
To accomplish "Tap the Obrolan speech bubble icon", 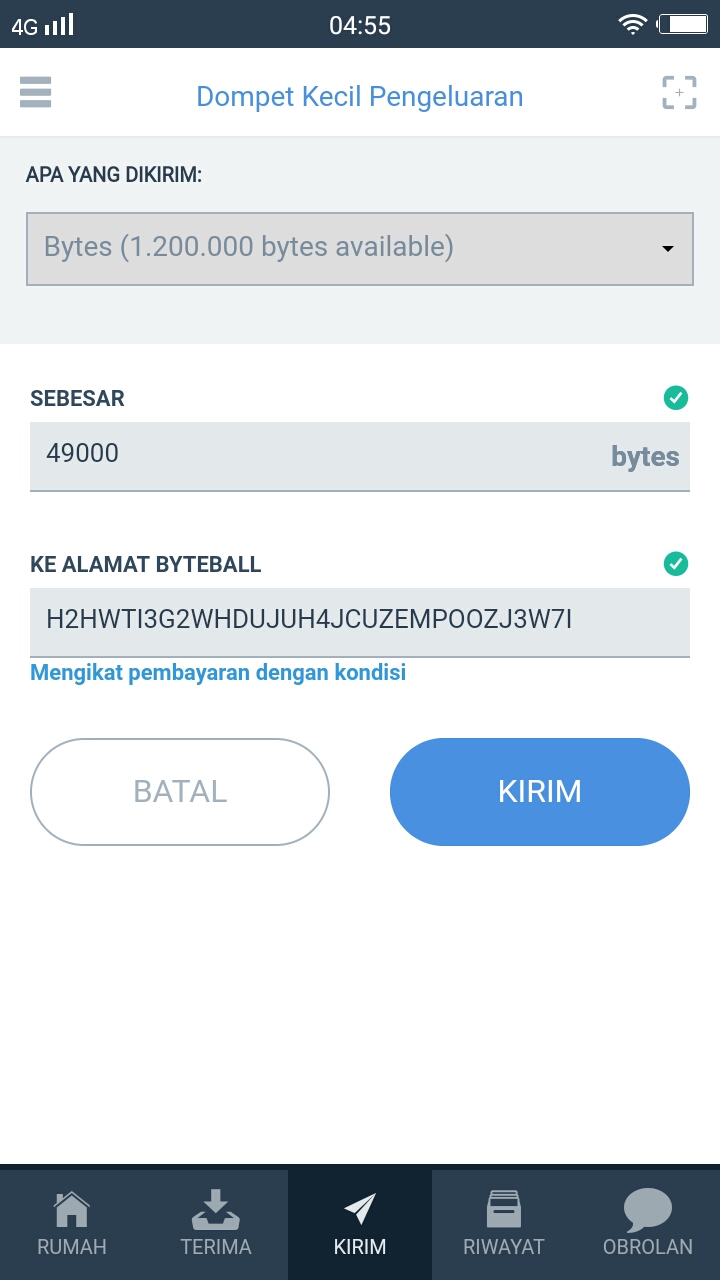I will [647, 1210].
